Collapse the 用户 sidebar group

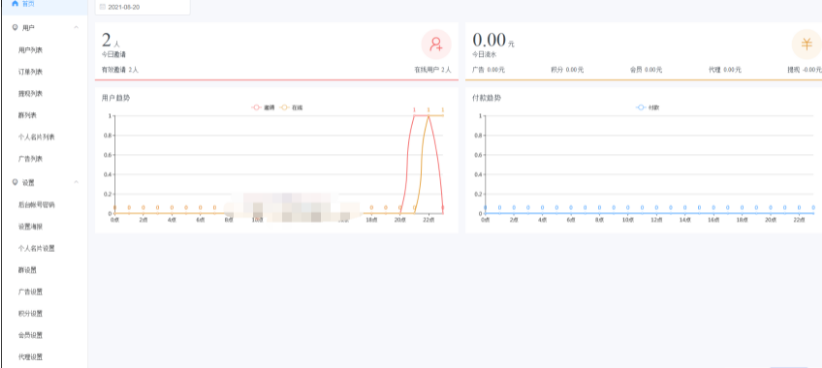tap(76, 27)
